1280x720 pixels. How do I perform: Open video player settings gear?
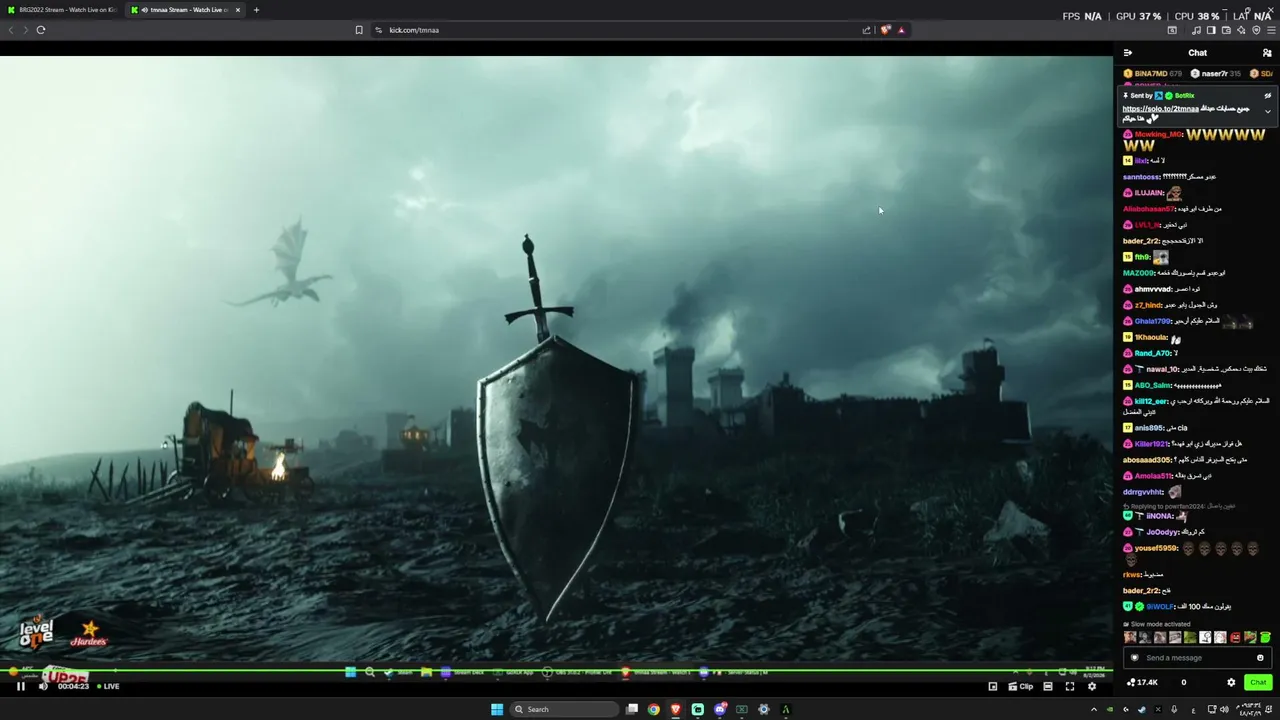pyautogui.click(x=1092, y=686)
